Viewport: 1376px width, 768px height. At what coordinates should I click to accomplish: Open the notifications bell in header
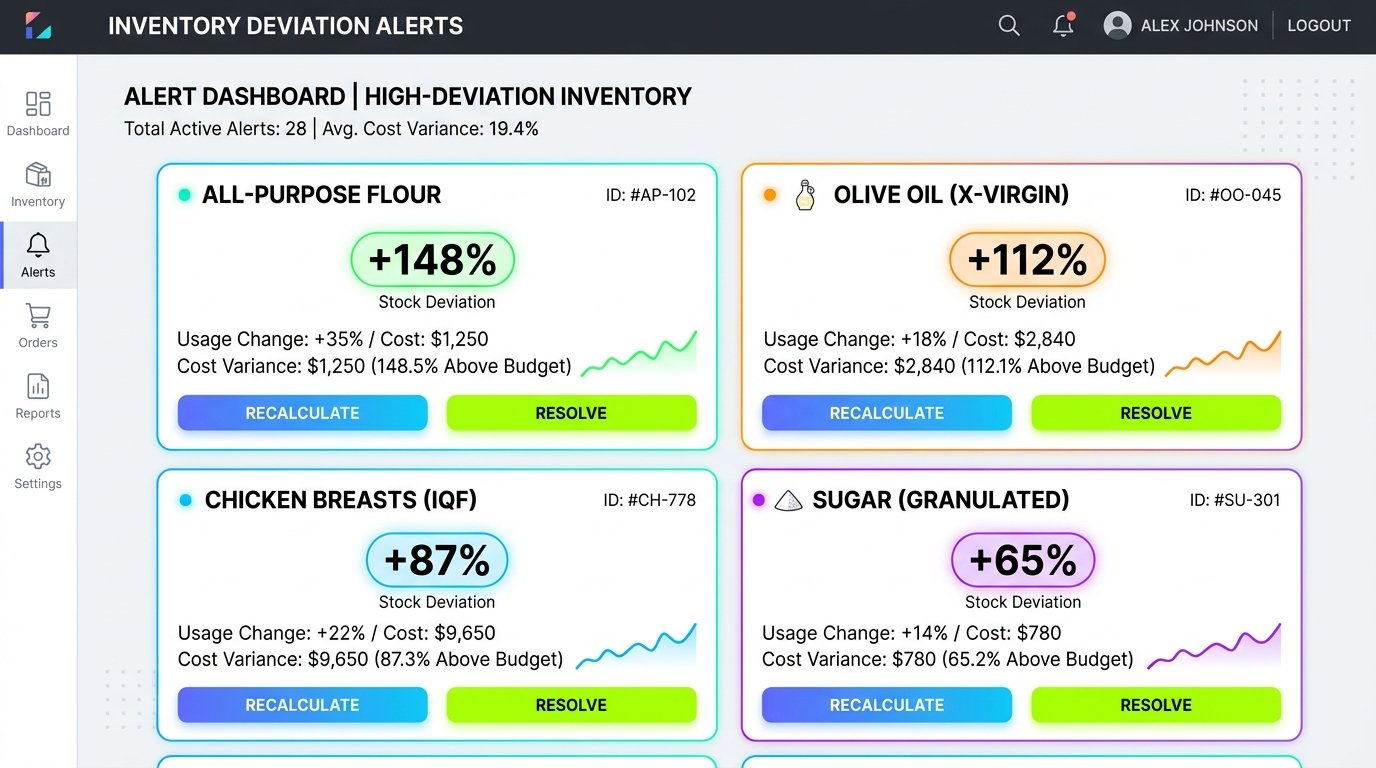click(1063, 25)
